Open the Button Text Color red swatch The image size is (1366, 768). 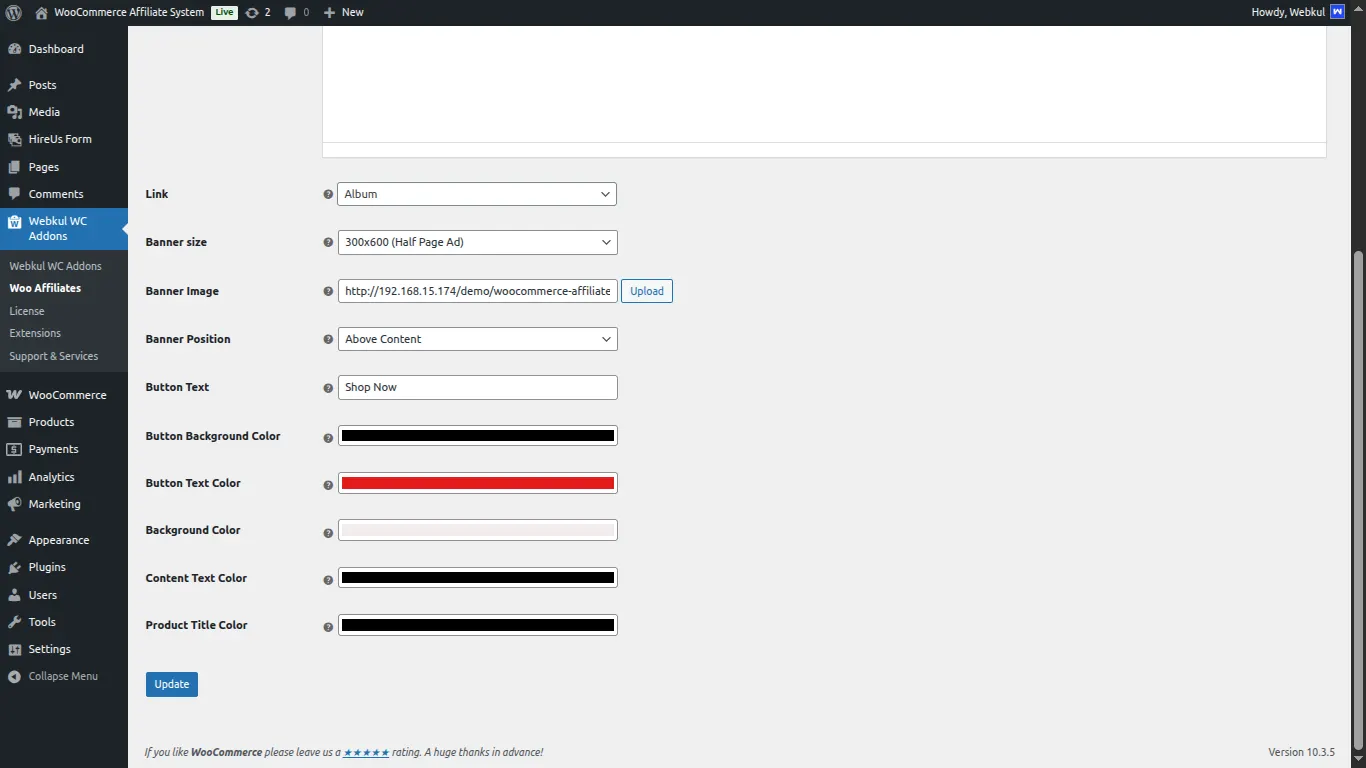click(x=477, y=483)
